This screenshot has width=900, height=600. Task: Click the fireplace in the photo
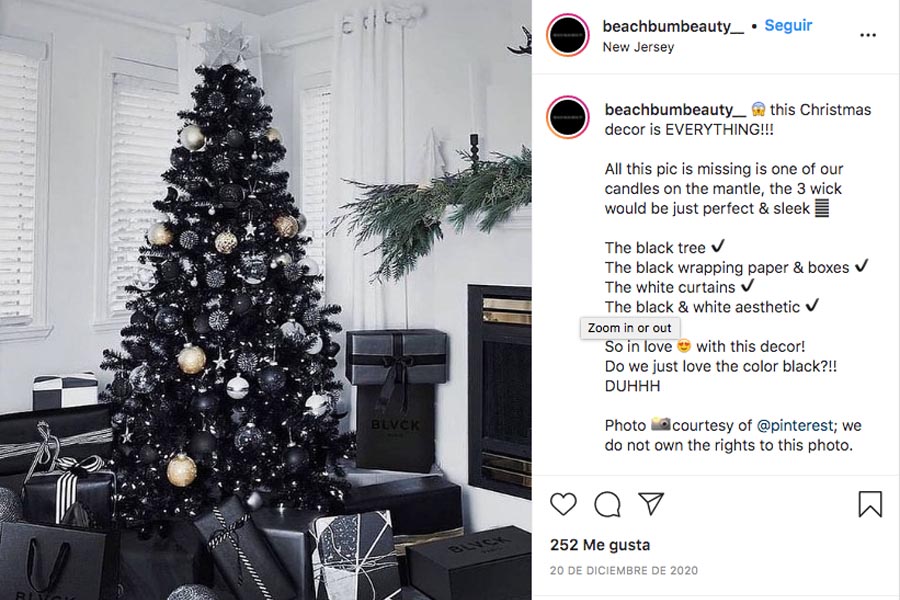pos(499,390)
